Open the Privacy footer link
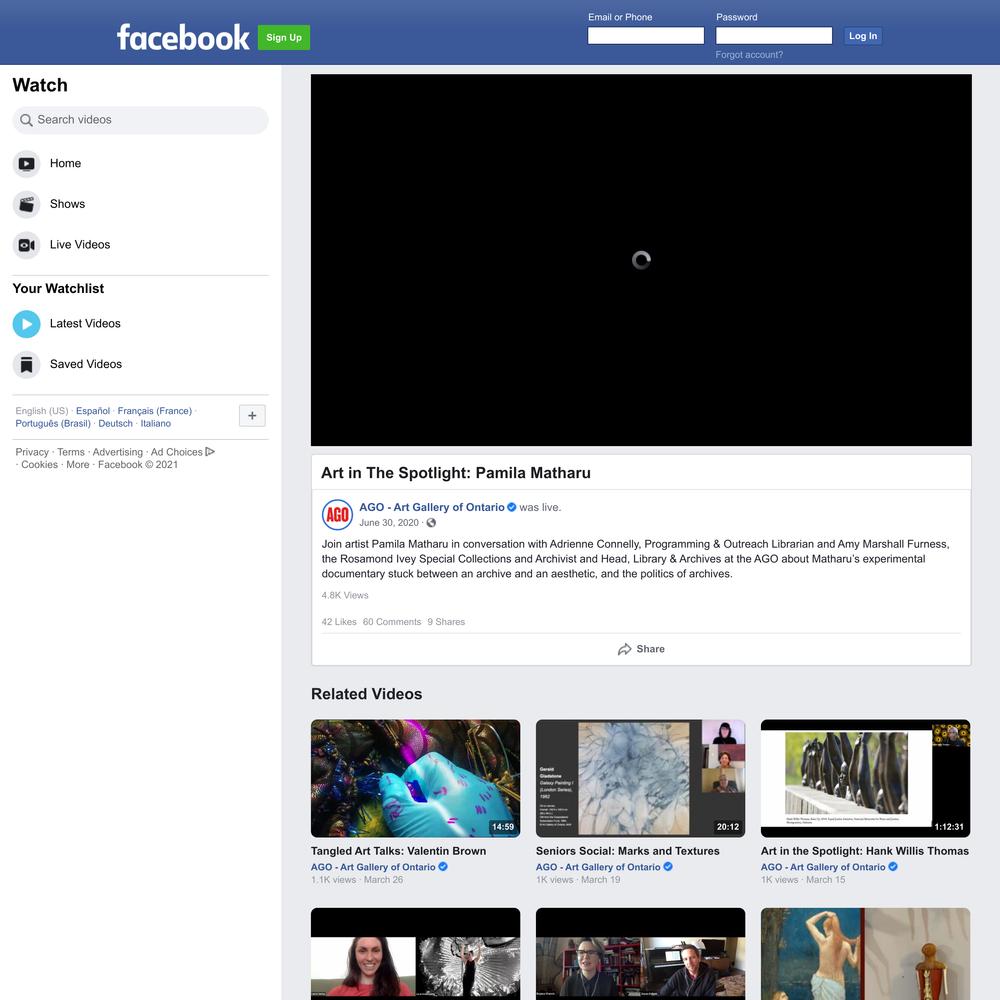 tap(32, 452)
